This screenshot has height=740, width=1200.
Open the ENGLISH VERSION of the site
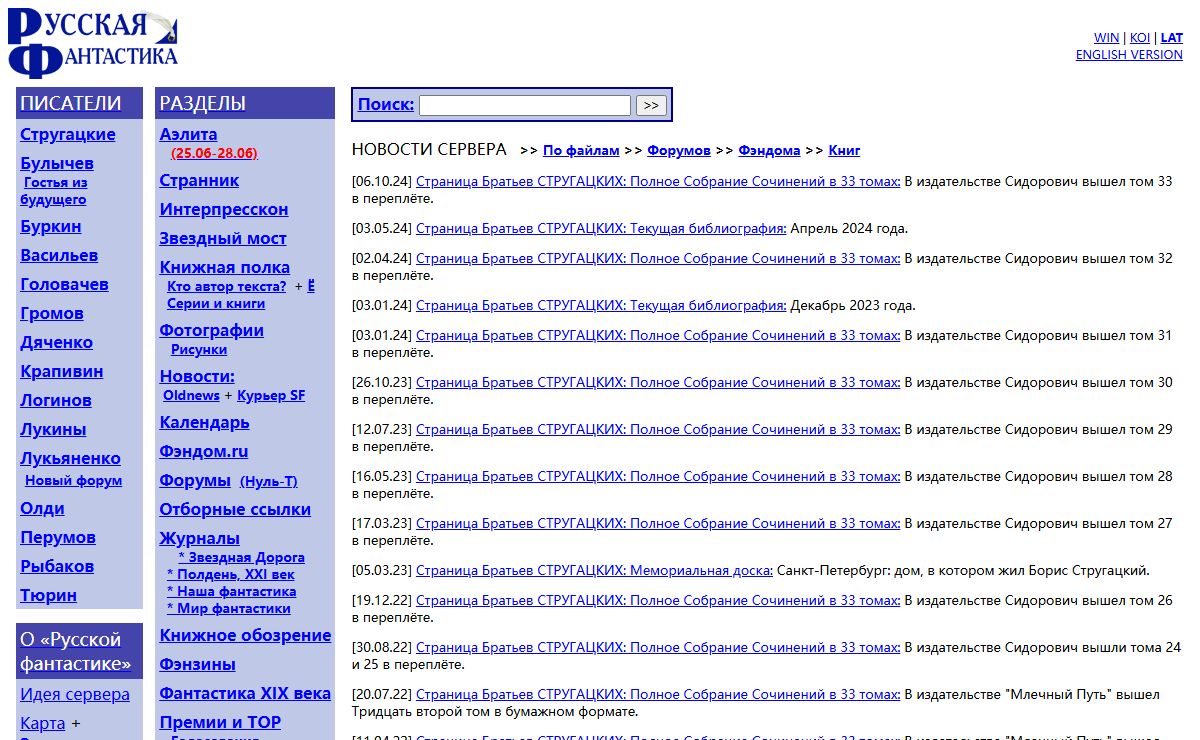click(x=1129, y=55)
